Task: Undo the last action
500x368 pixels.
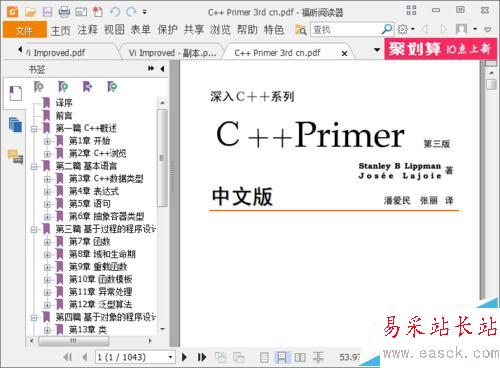Action: click(x=115, y=12)
